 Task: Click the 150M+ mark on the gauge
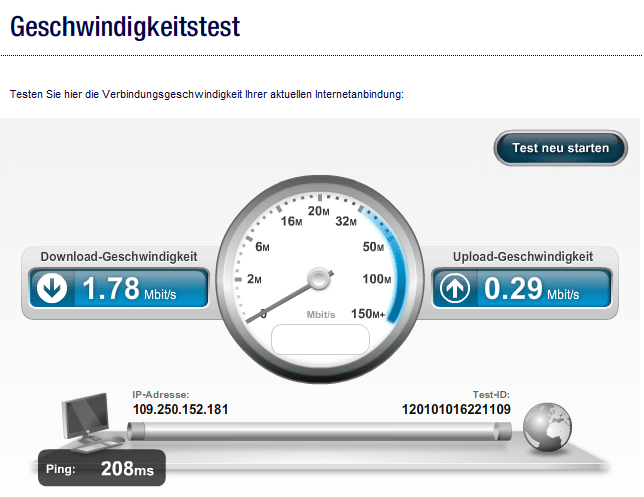[368, 314]
